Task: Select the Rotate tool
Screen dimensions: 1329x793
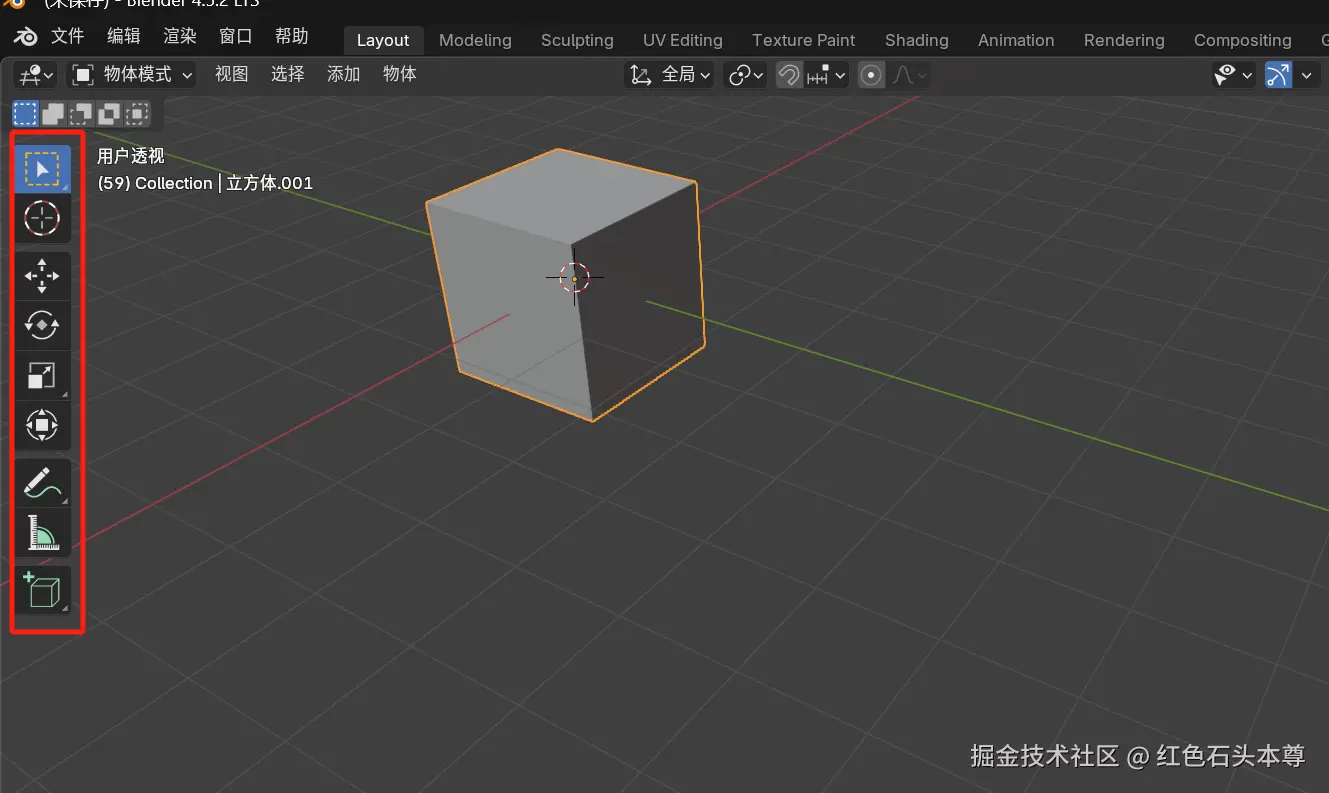Action: (42, 326)
